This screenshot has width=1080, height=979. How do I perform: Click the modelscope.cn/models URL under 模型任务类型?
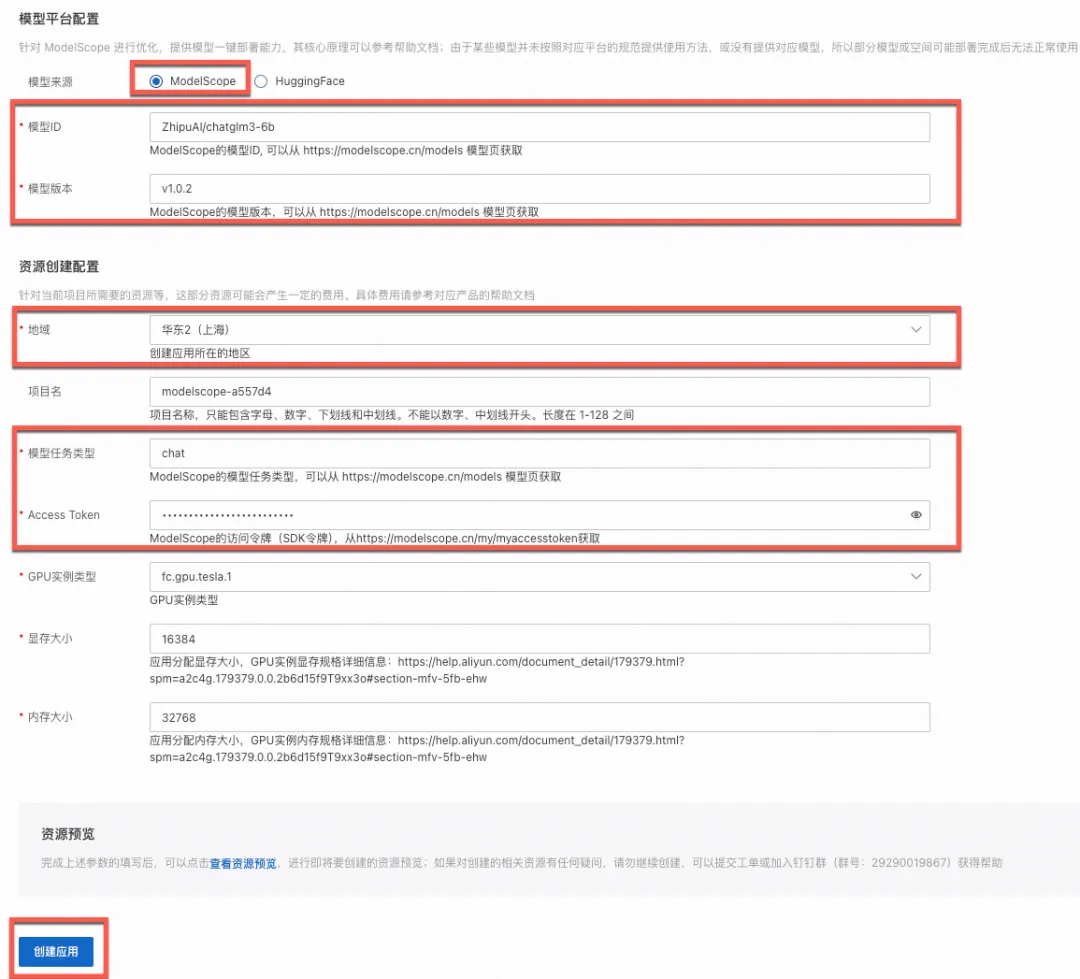[422, 477]
